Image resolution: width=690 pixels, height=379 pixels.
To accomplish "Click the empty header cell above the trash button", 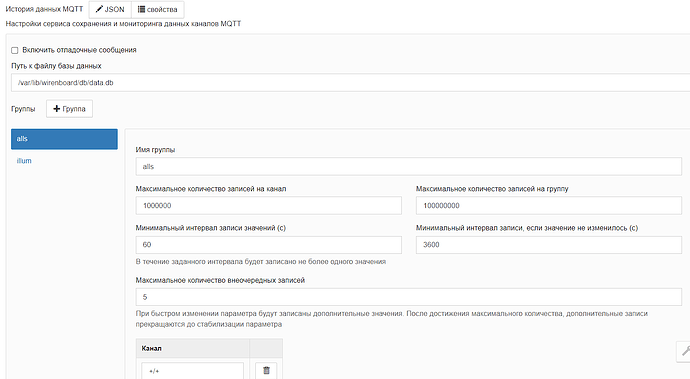I will click(266, 348).
